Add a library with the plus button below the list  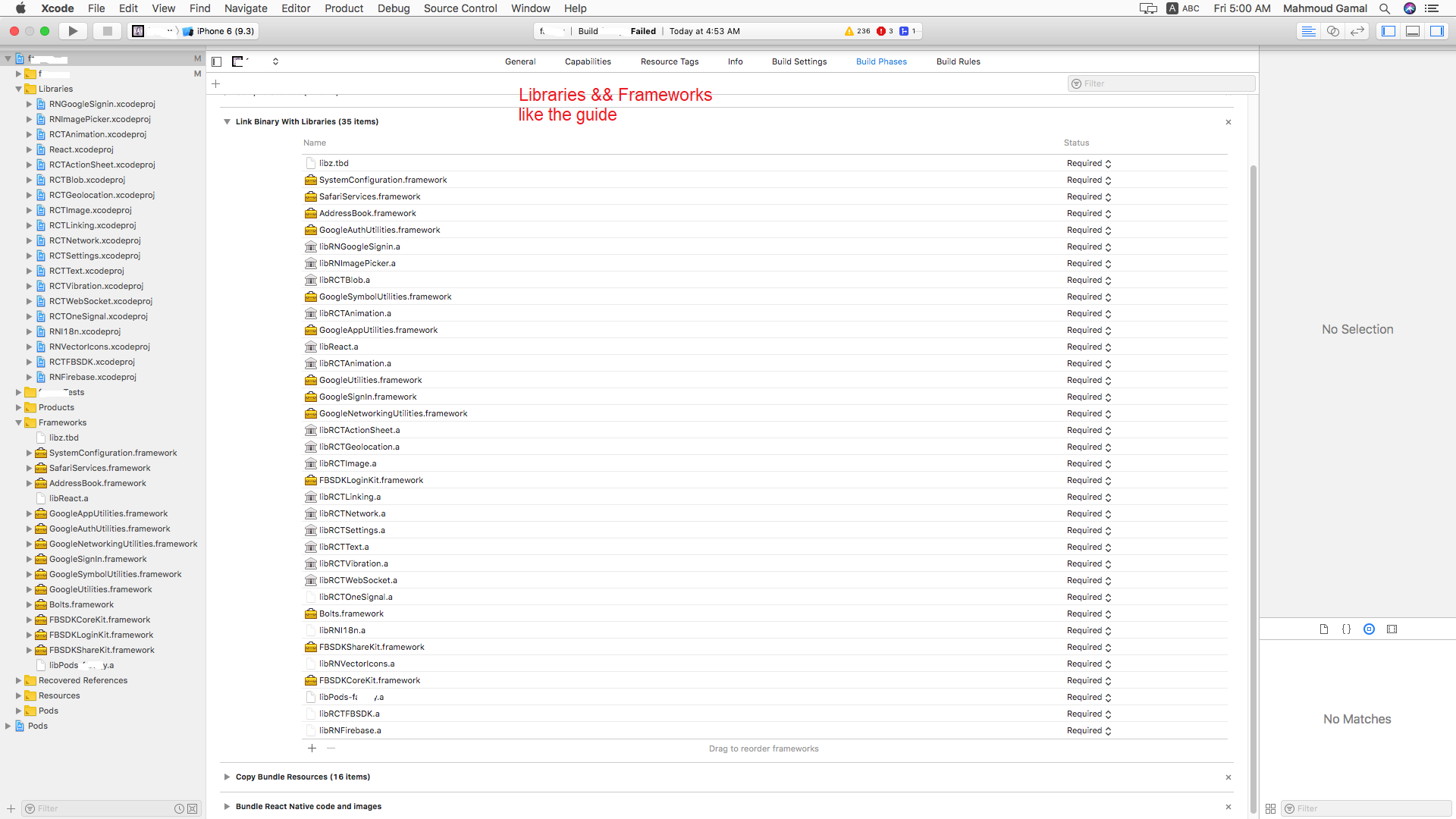click(x=312, y=748)
